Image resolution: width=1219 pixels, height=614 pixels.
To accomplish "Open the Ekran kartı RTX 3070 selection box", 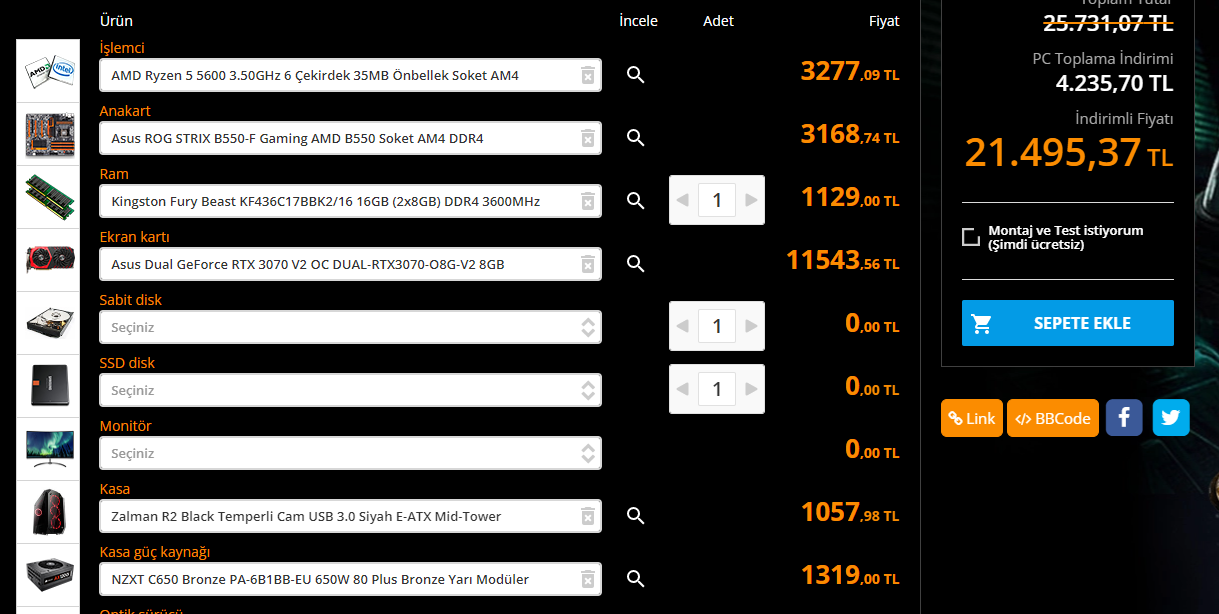I will [351, 264].
